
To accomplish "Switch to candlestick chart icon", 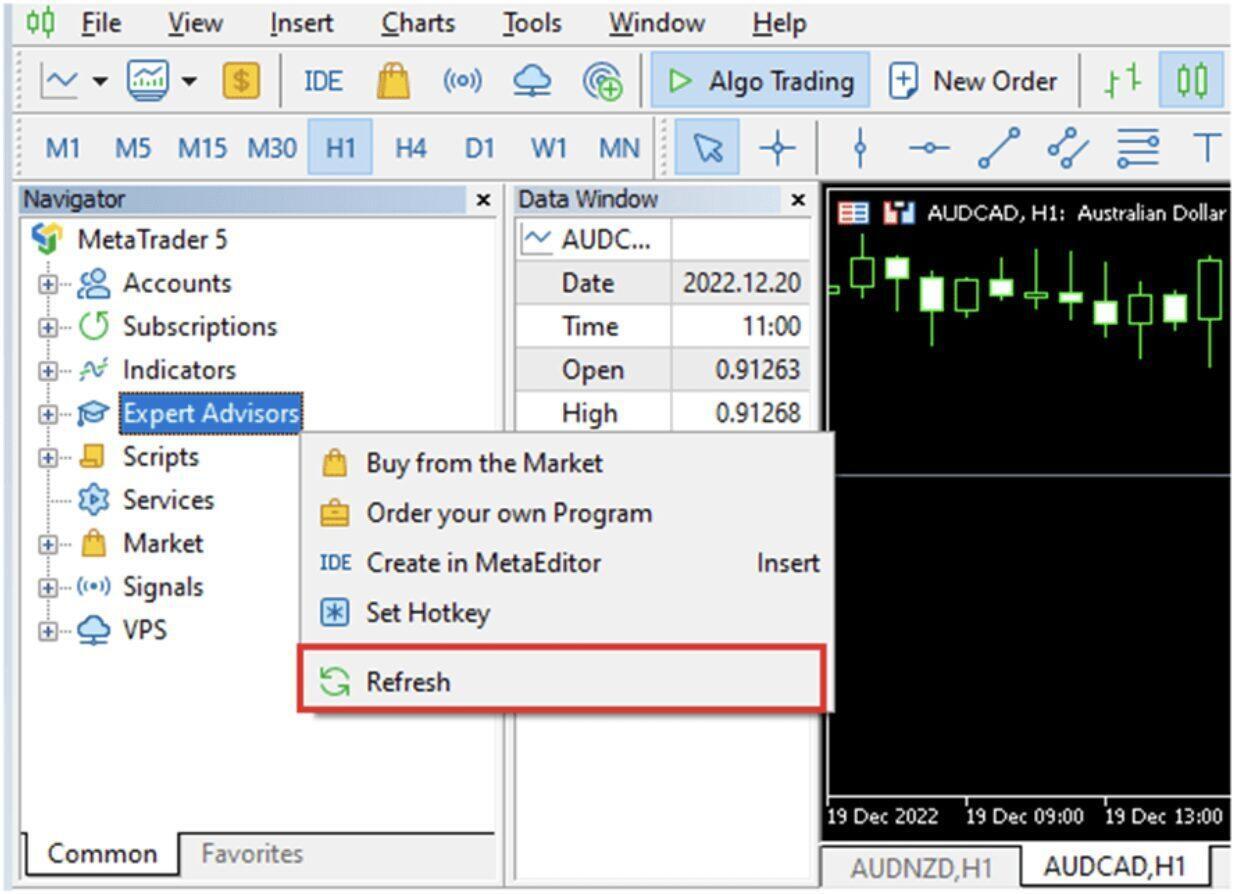I will point(1191,81).
